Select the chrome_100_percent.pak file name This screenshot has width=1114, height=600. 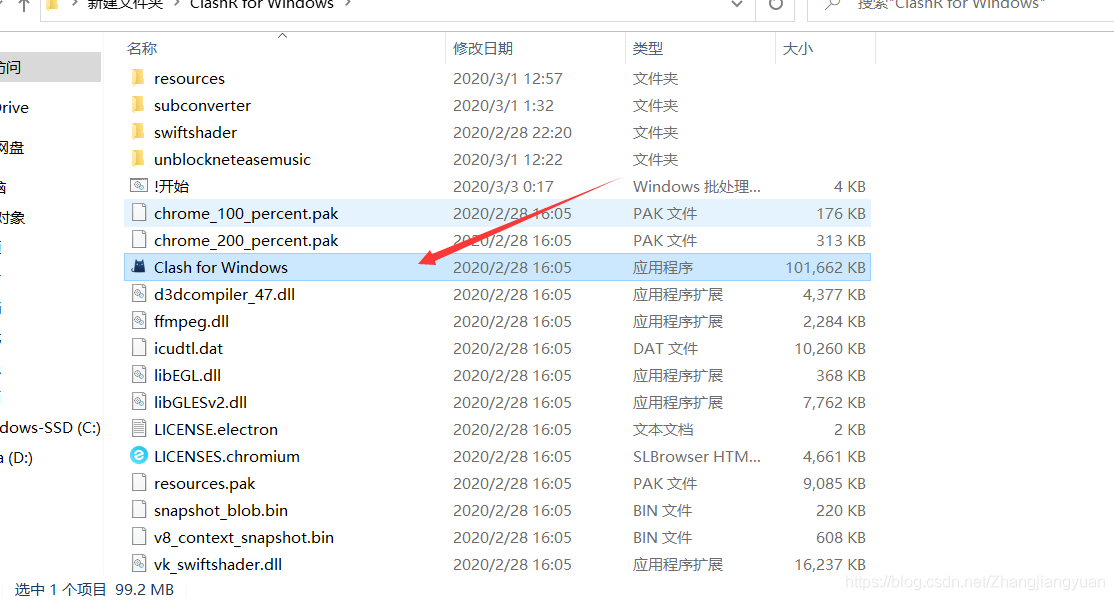[x=246, y=213]
